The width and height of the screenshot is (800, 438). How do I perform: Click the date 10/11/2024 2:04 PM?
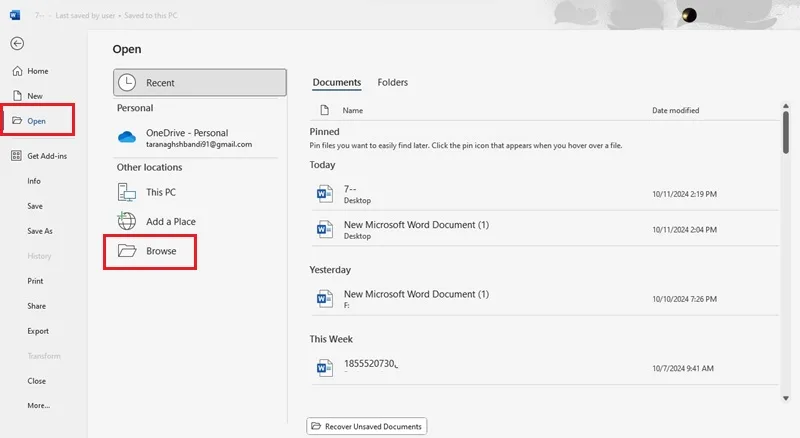(684, 230)
